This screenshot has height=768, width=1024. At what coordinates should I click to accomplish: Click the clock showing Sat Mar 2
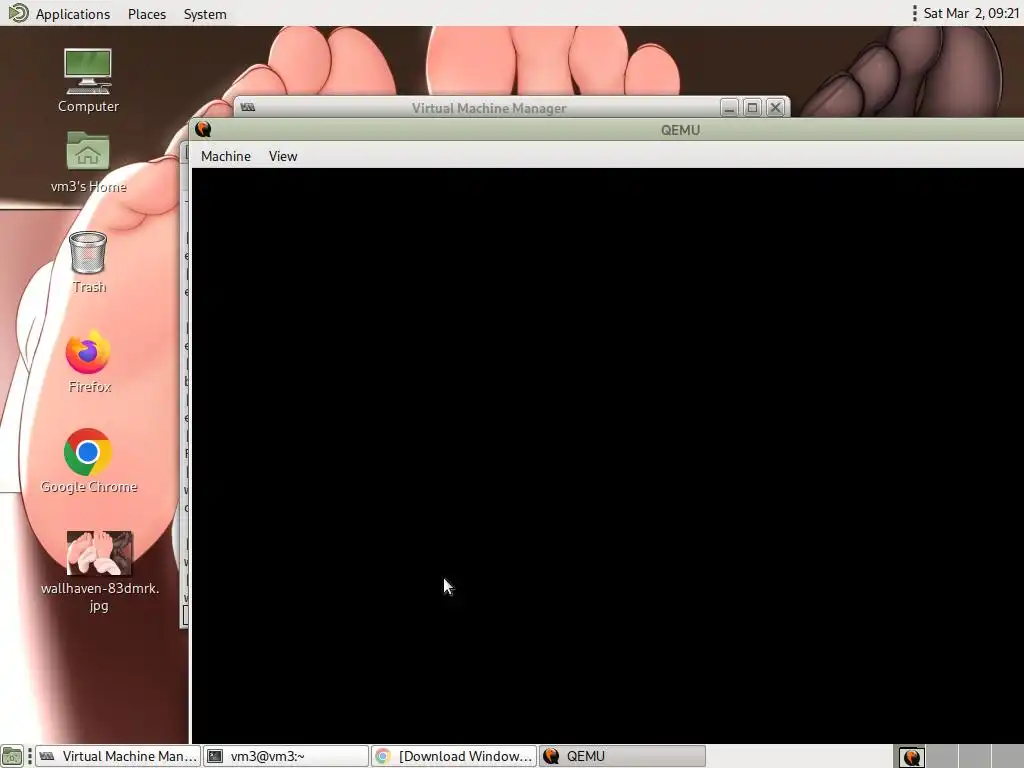[971, 14]
